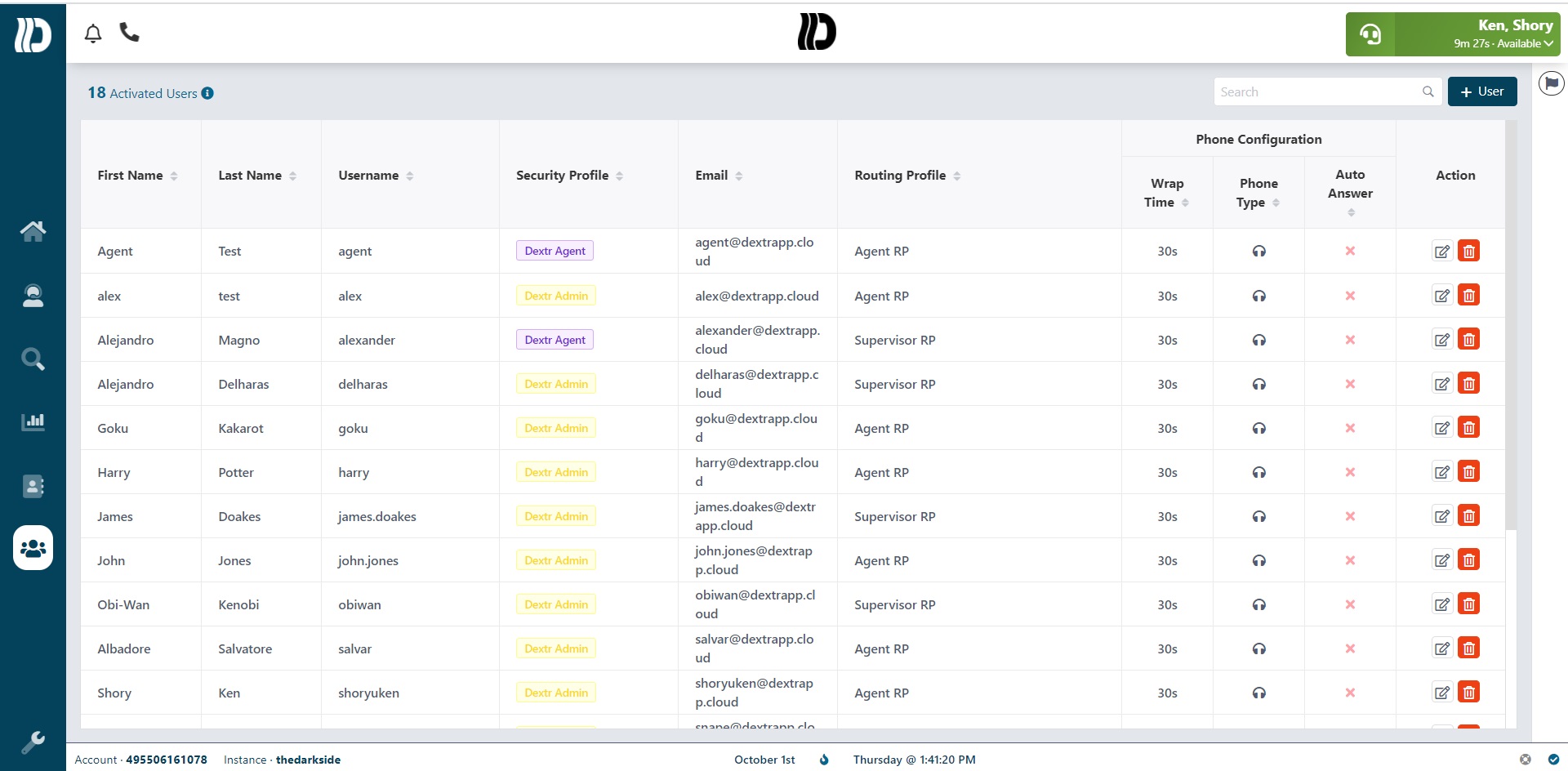The image size is (1568, 771).
Task: Delete user Obi-Wan Kenobi
Action: pos(1468,604)
